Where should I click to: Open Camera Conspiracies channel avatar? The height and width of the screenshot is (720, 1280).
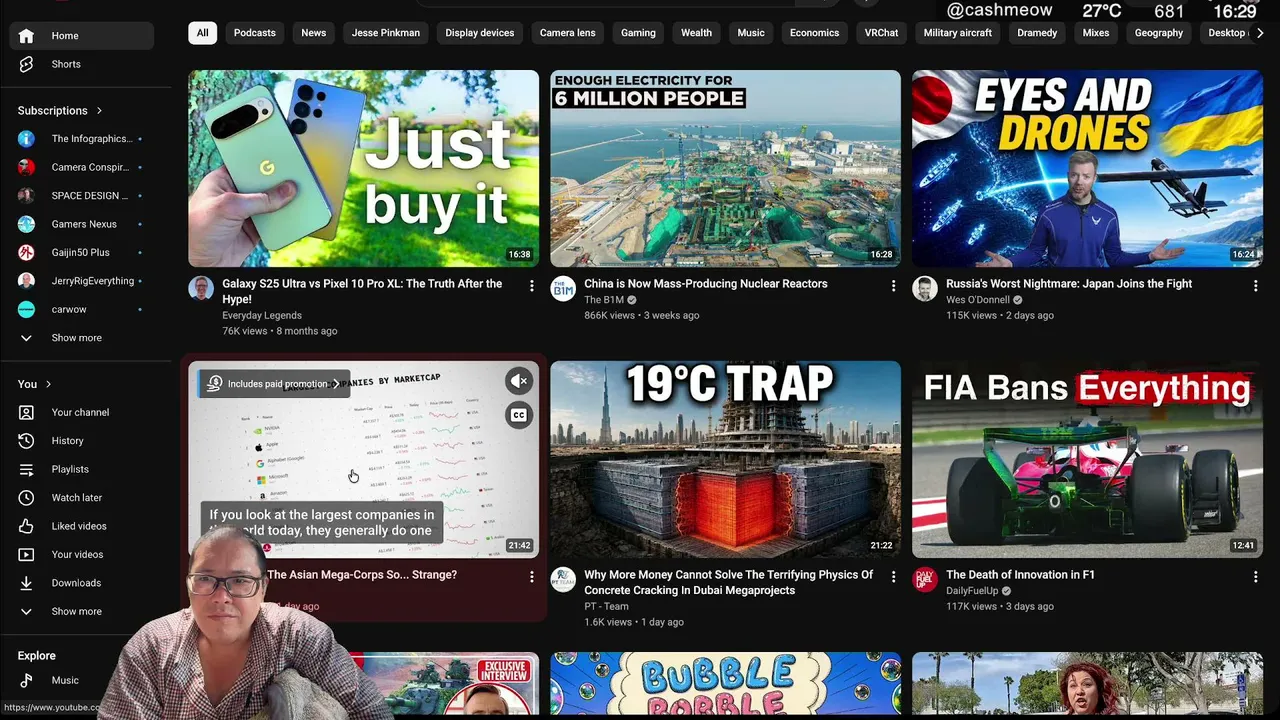27,167
